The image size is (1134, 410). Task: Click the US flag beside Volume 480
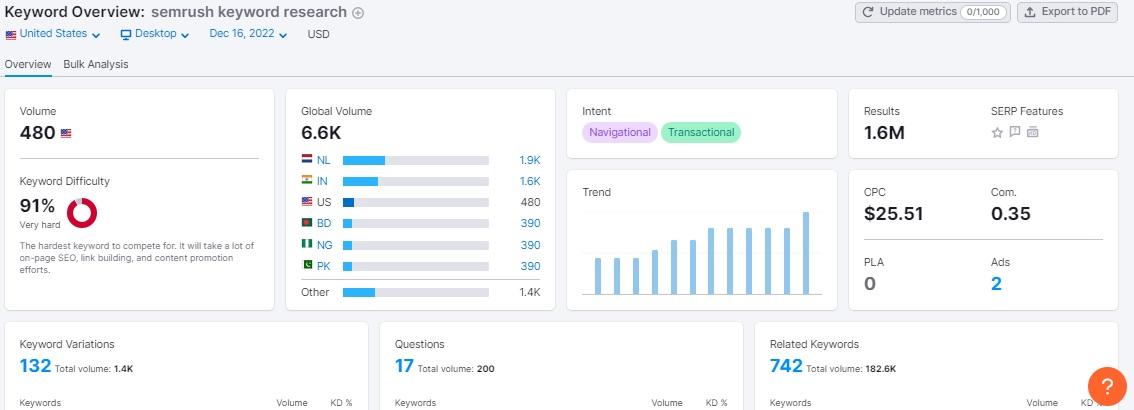tap(66, 133)
